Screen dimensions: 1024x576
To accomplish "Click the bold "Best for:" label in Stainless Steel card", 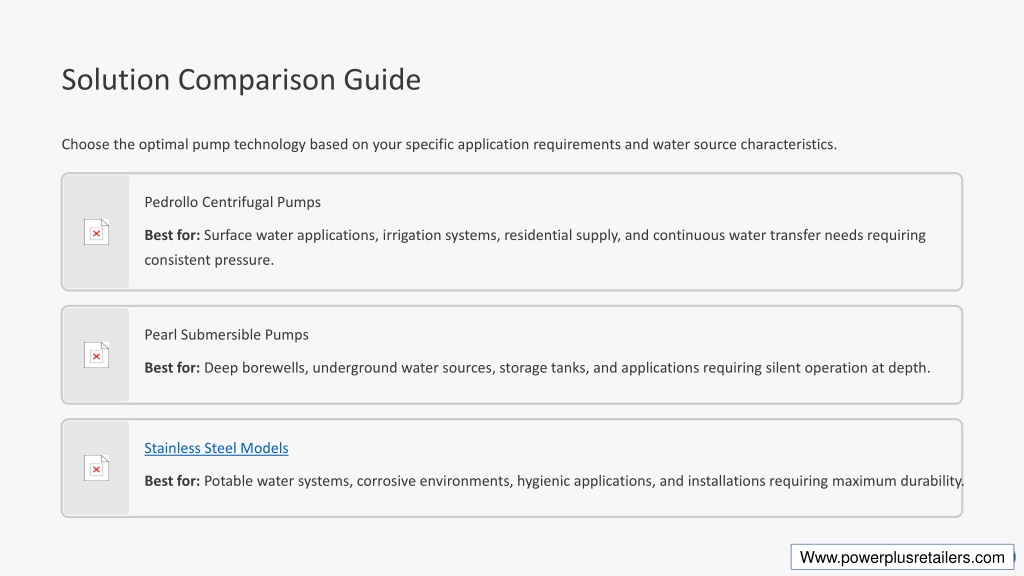I will point(172,481).
